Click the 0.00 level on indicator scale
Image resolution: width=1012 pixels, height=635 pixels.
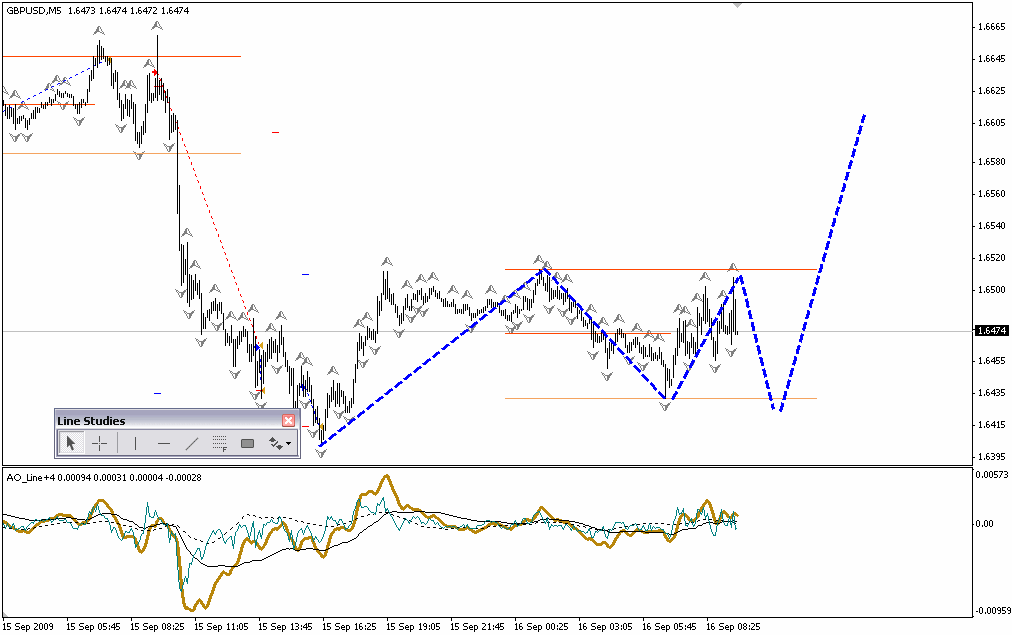point(985,523)
